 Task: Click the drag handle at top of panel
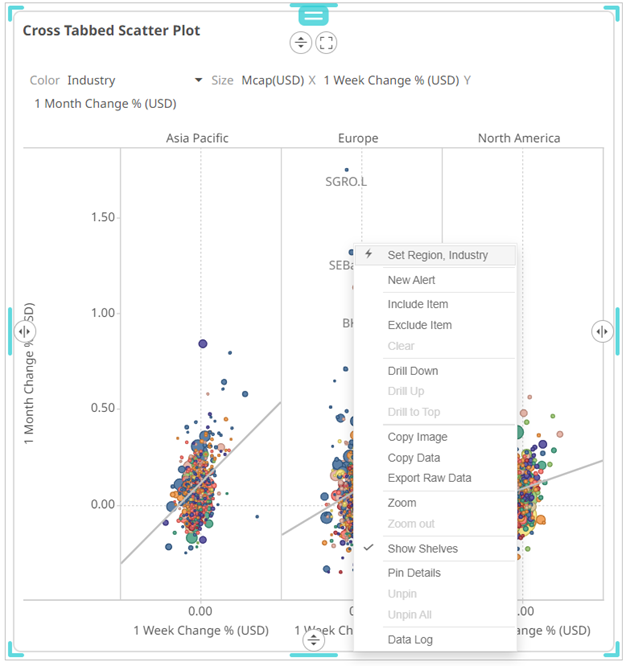click(x=313, y=14)
